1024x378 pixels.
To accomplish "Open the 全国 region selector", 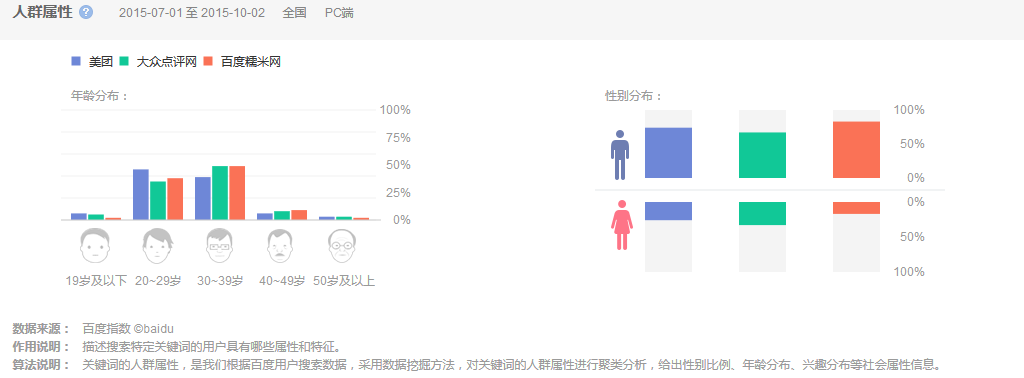I will coord(295,12).
